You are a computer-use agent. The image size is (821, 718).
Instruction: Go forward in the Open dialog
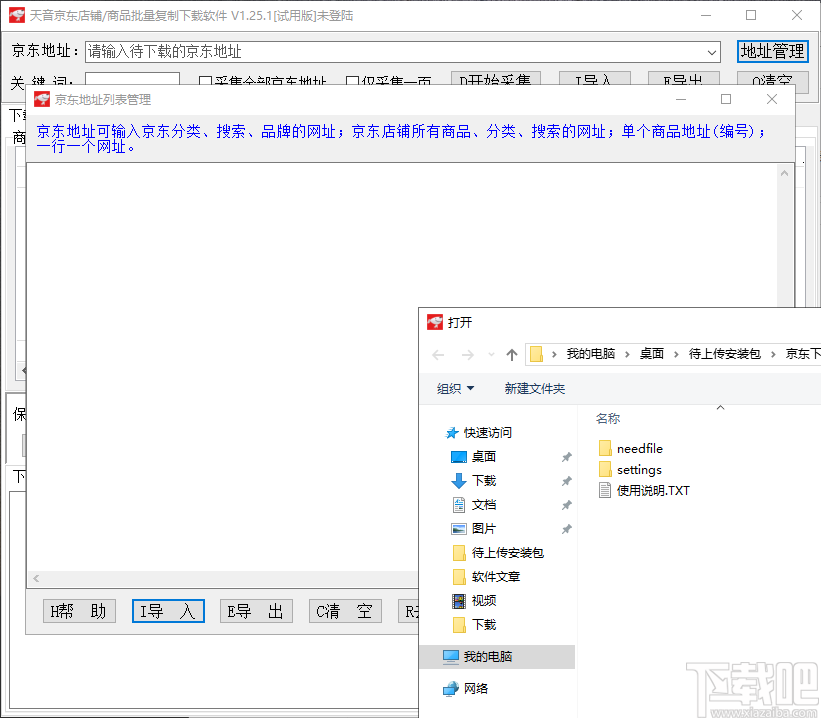point(467,355)
